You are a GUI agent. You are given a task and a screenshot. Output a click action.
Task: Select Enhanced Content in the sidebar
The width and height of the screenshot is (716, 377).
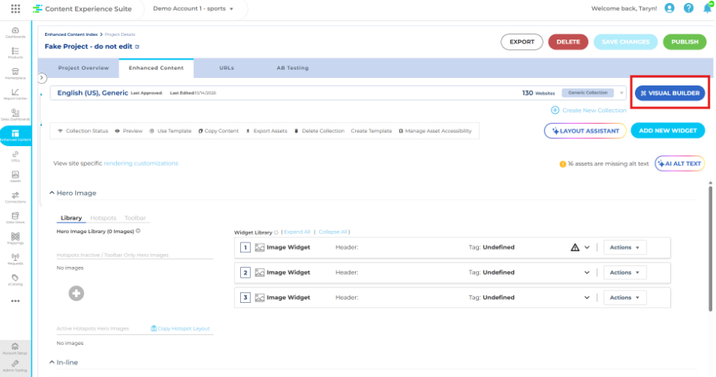click(x=16, y=136)
